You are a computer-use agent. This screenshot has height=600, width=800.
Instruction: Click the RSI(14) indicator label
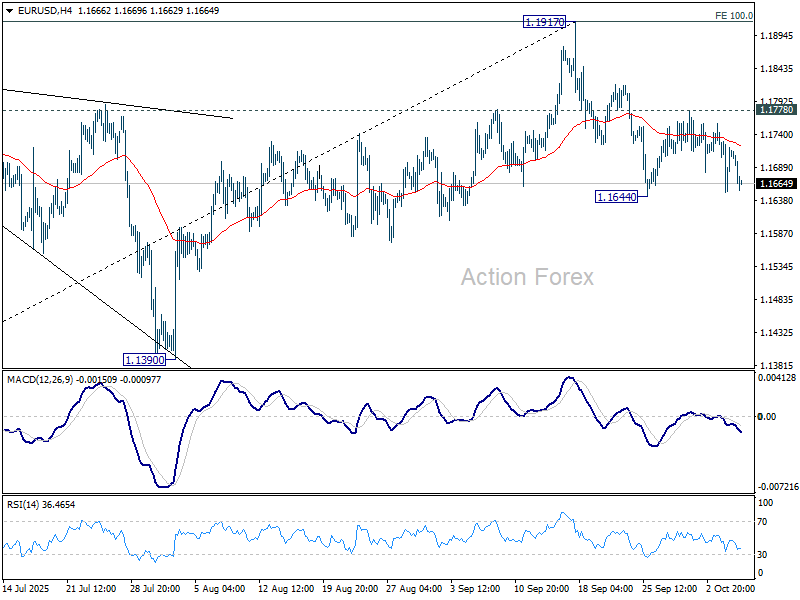click(23, 505)
